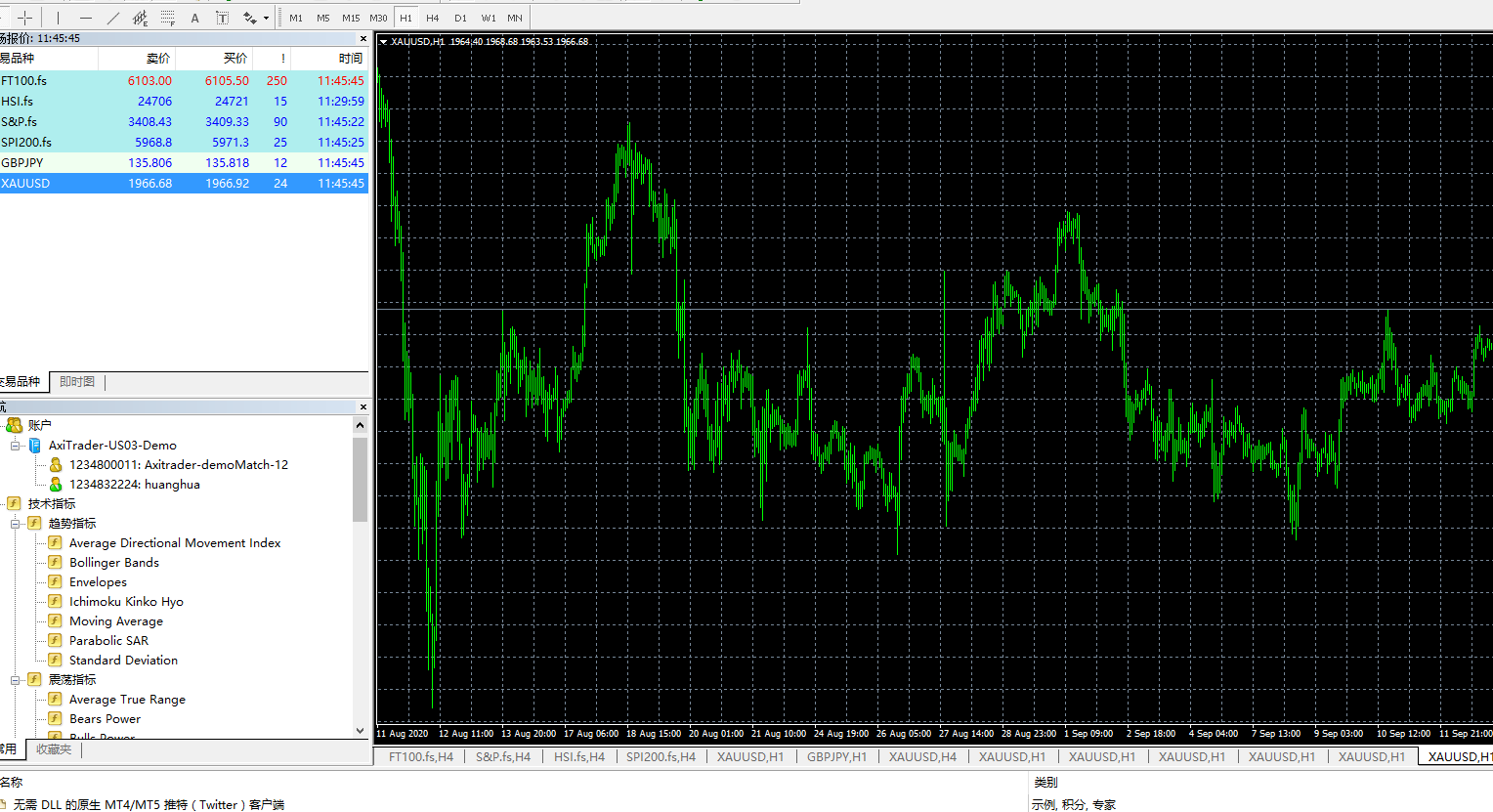
Task: Select the Fibonacci retracement tool
Action: point(168,18)
